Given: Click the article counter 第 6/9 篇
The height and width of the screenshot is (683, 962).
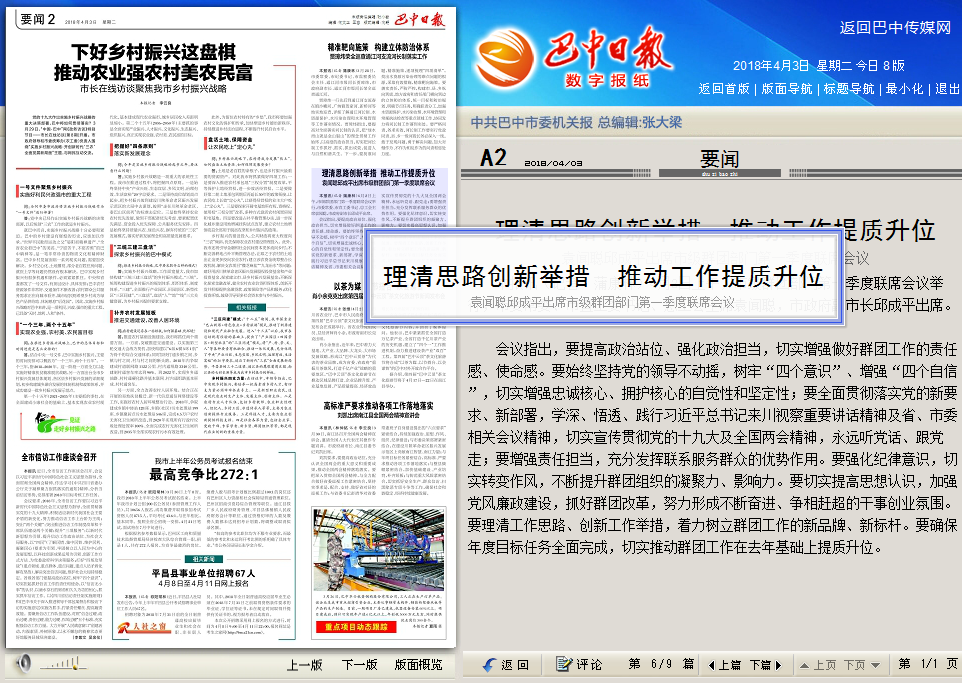Looking at the screenshot, I should point(661,664).
